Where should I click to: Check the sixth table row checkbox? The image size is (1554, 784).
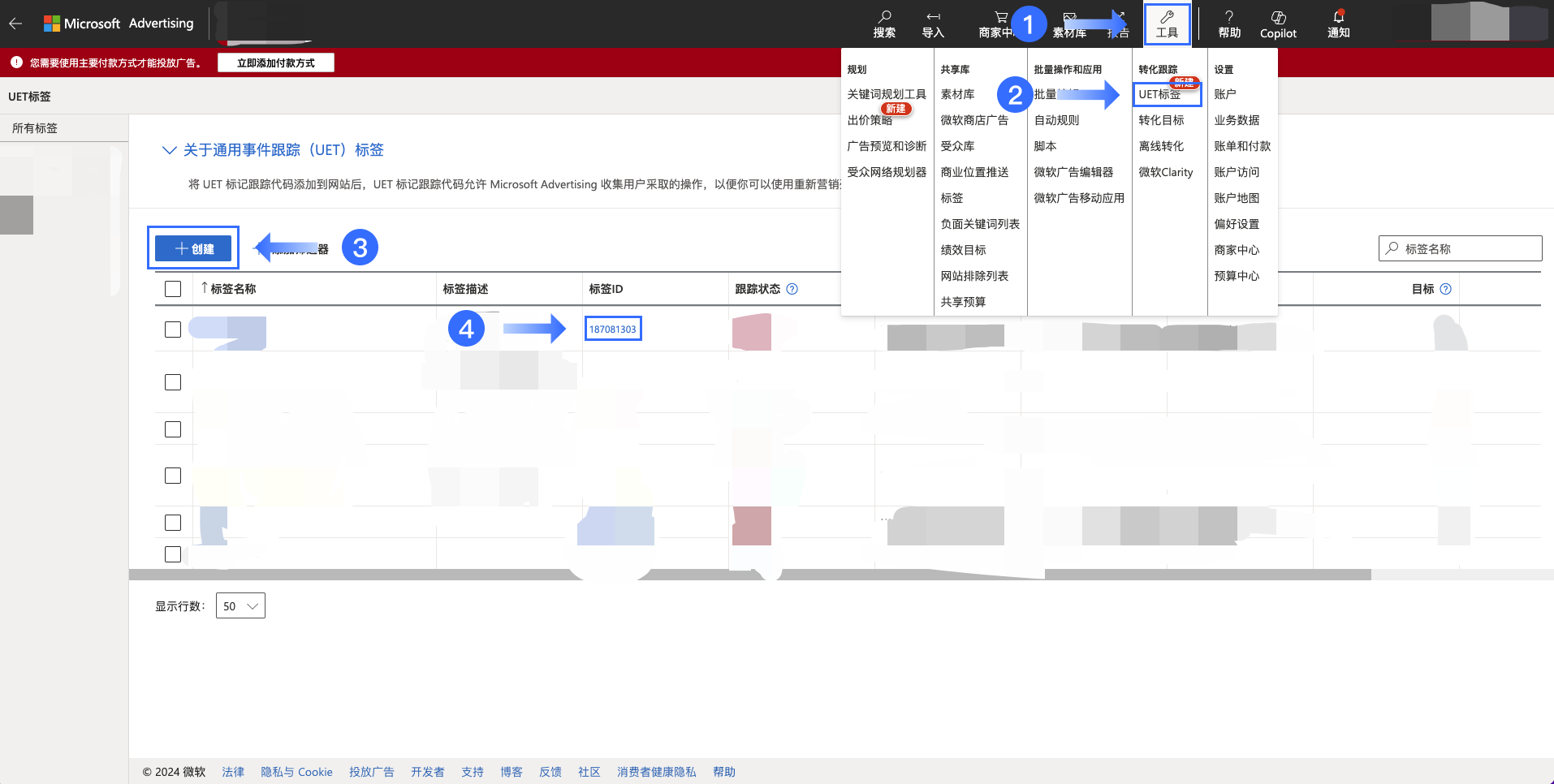pos(173,554)
